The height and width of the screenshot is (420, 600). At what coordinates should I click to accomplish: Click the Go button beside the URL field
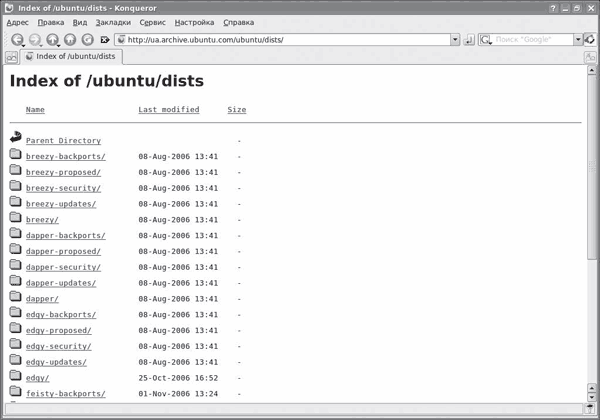coord(469,40)
